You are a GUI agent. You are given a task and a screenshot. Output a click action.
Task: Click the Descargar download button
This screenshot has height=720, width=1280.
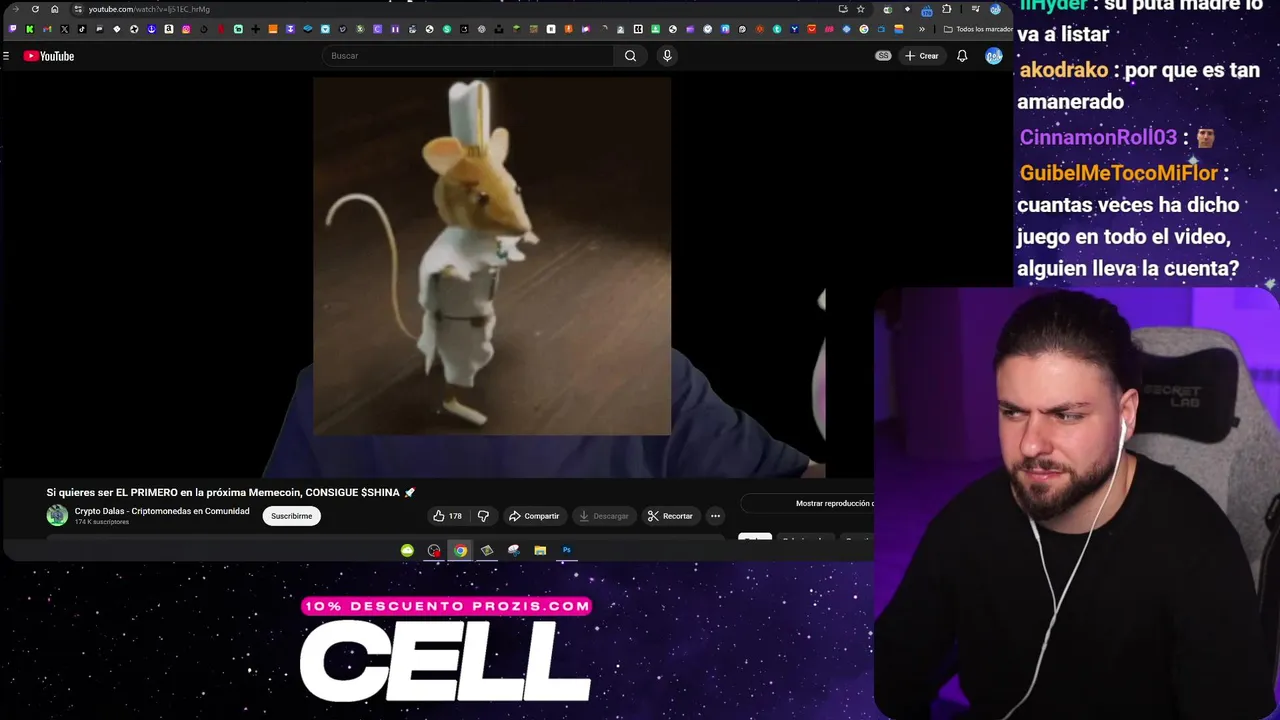604,516
